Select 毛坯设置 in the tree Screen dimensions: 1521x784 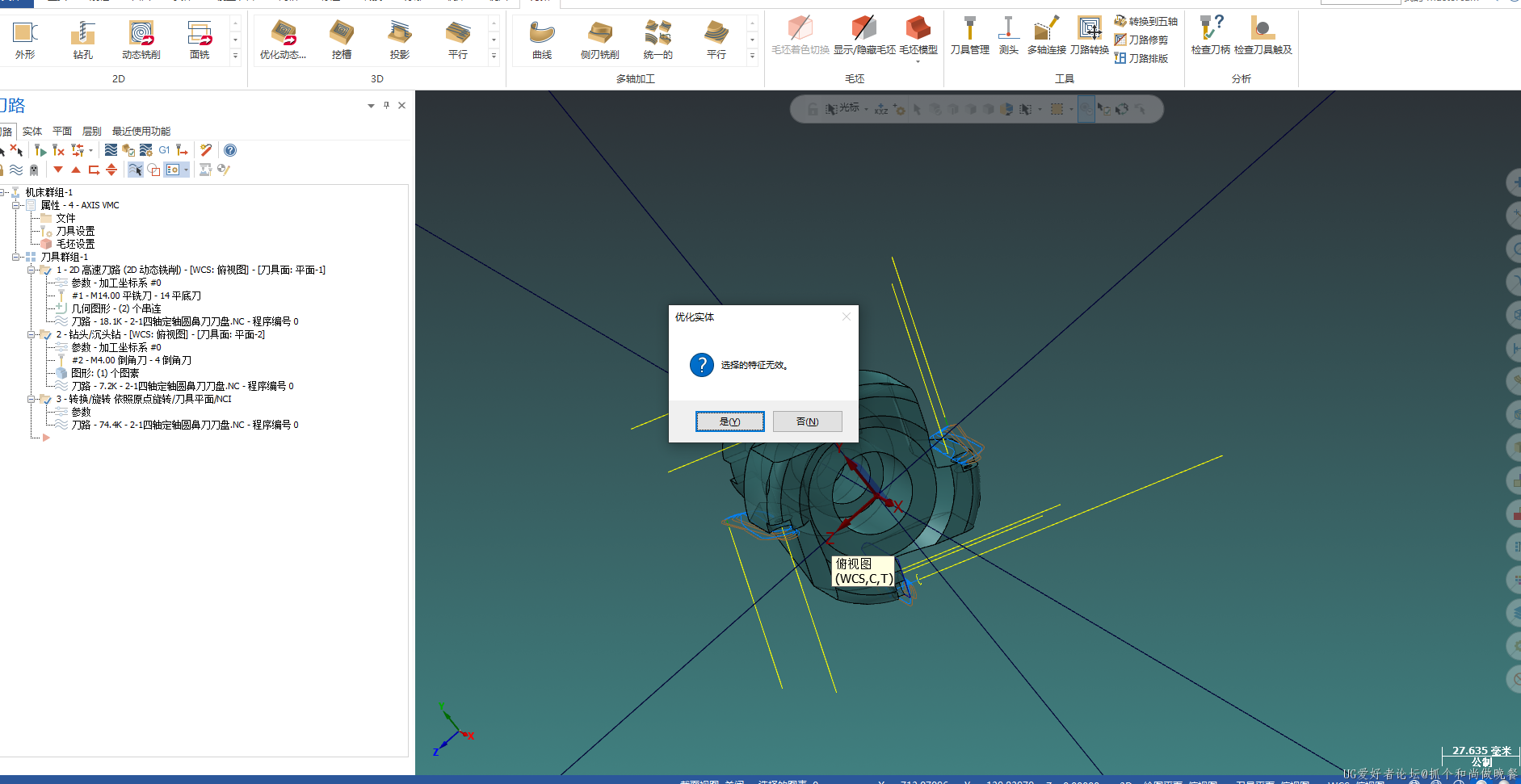click(75, 244)
